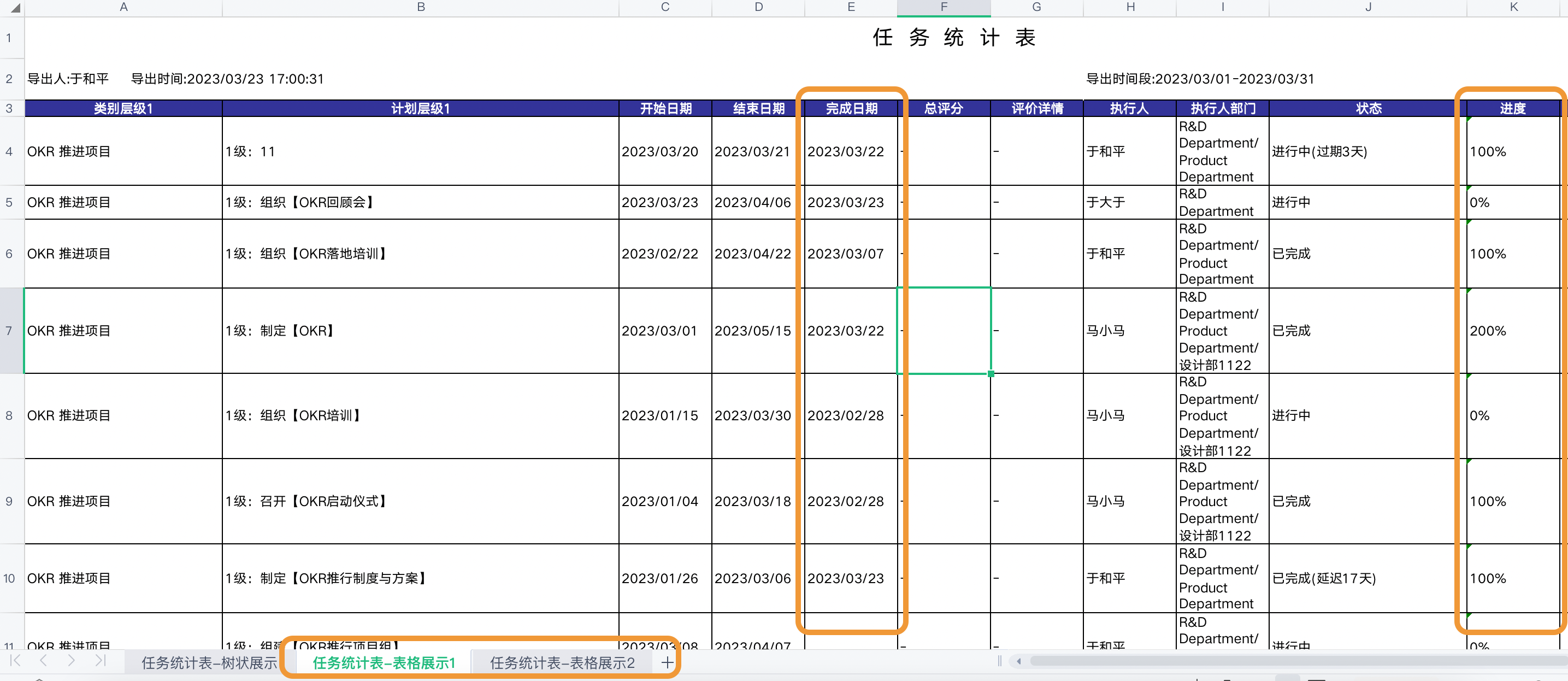Click cell '1级：组织【OKR回顾会】'
Screen dimensions: 1568x681
pos(421,202)
